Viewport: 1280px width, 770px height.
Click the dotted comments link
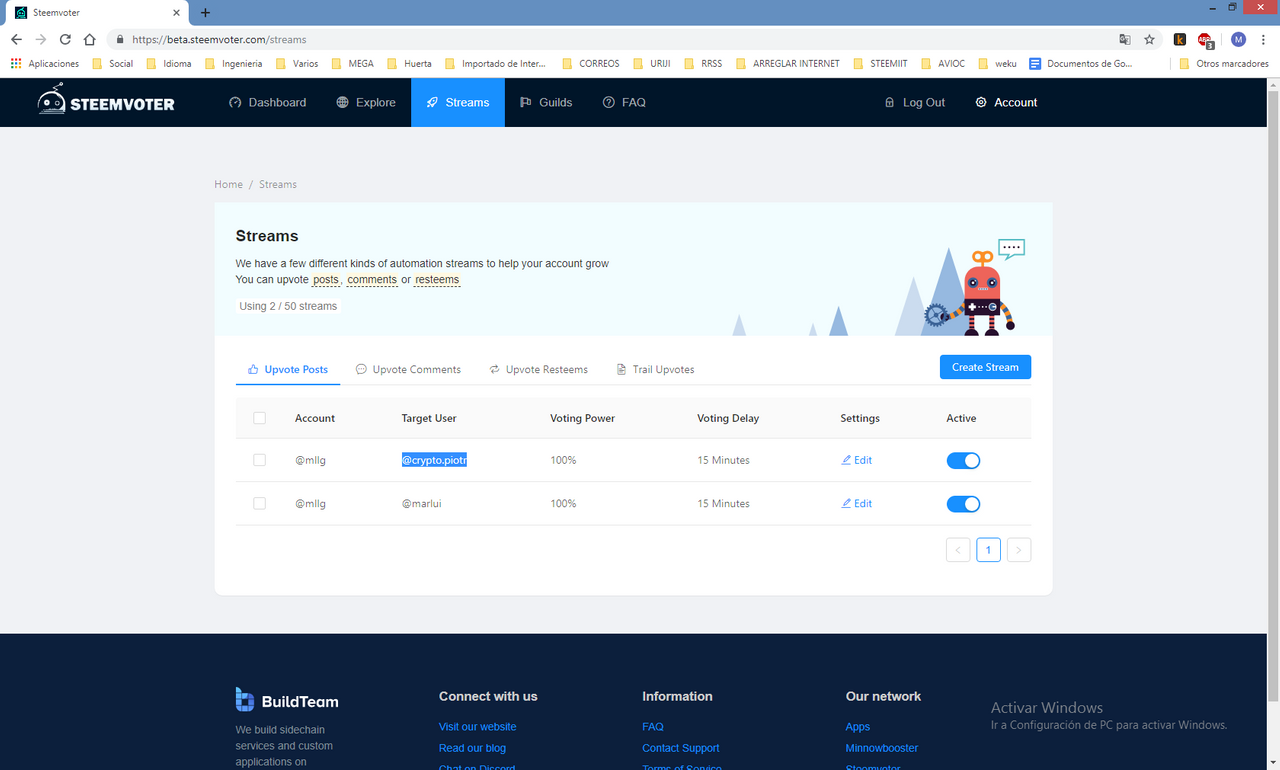[x=372, y=280]
